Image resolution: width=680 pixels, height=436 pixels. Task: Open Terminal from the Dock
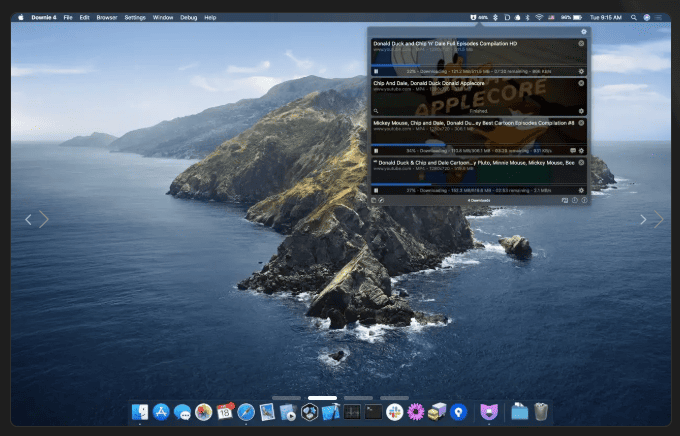click(x=373, y=412)
